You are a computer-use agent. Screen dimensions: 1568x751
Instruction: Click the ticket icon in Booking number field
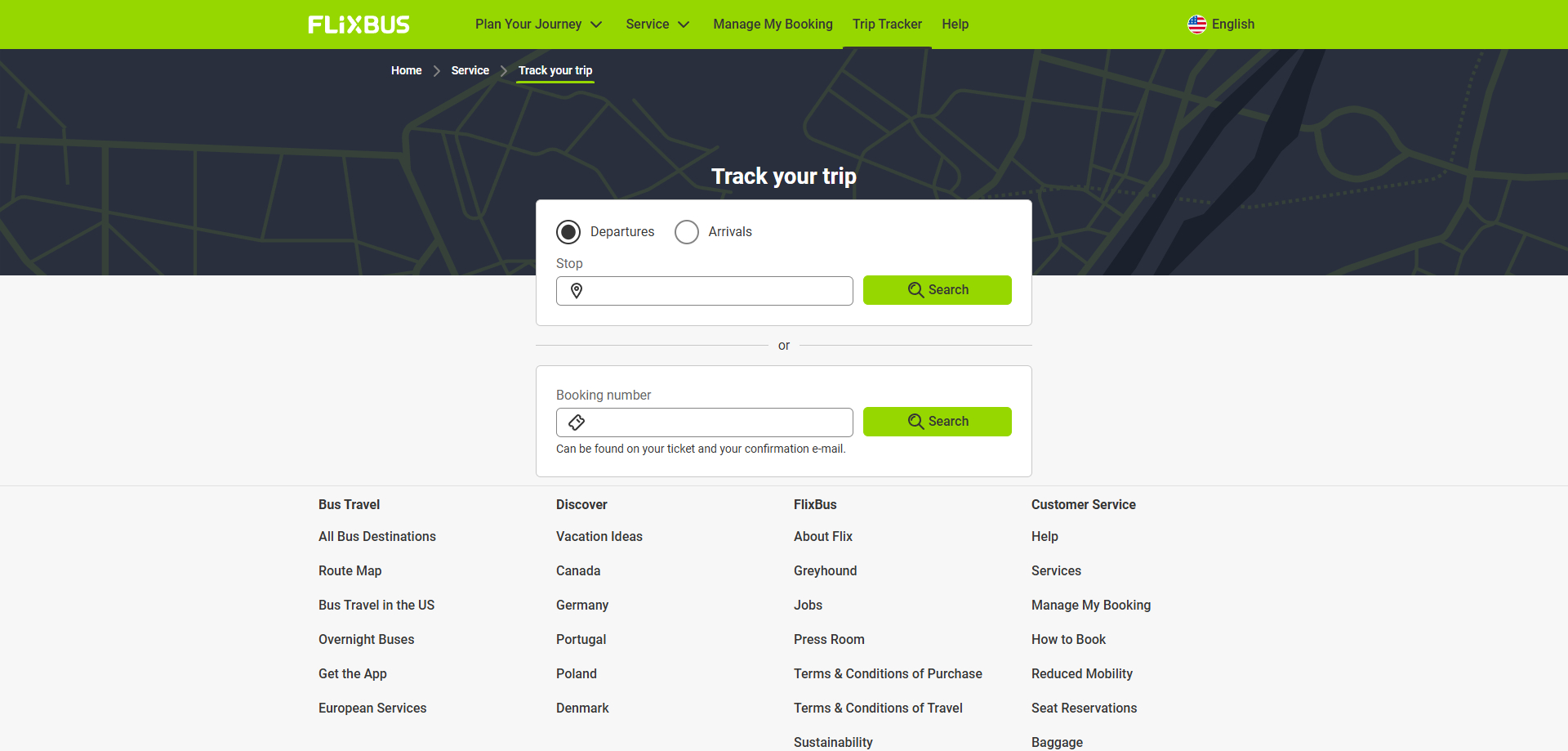(577, 422)
